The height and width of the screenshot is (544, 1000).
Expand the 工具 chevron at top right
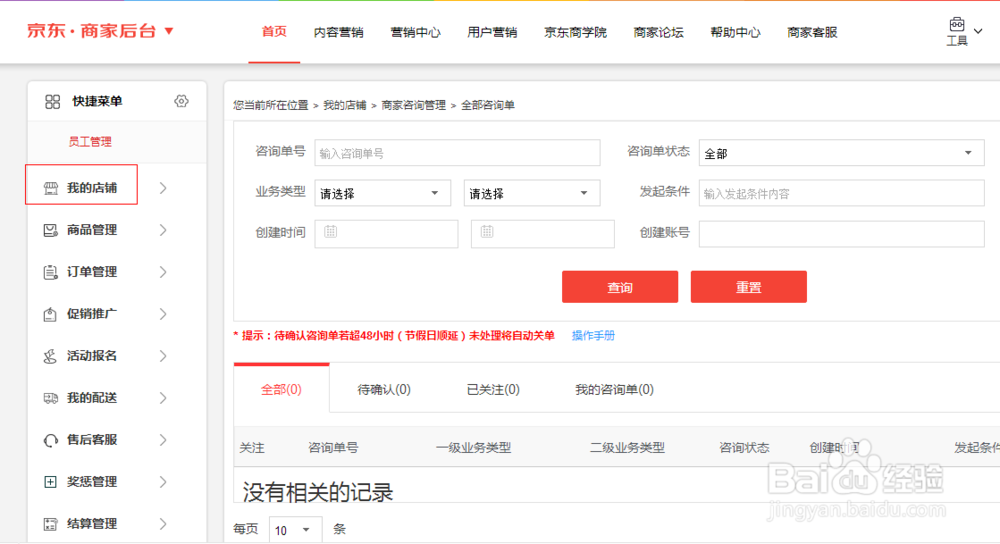point(978,31)
